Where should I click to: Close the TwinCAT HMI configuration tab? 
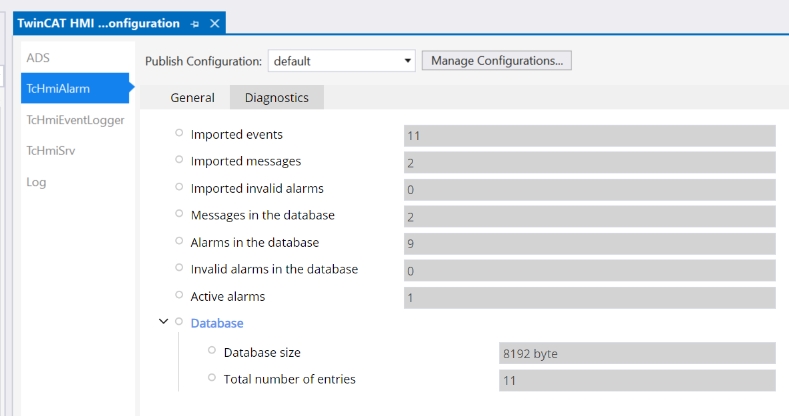coord(214,23)
